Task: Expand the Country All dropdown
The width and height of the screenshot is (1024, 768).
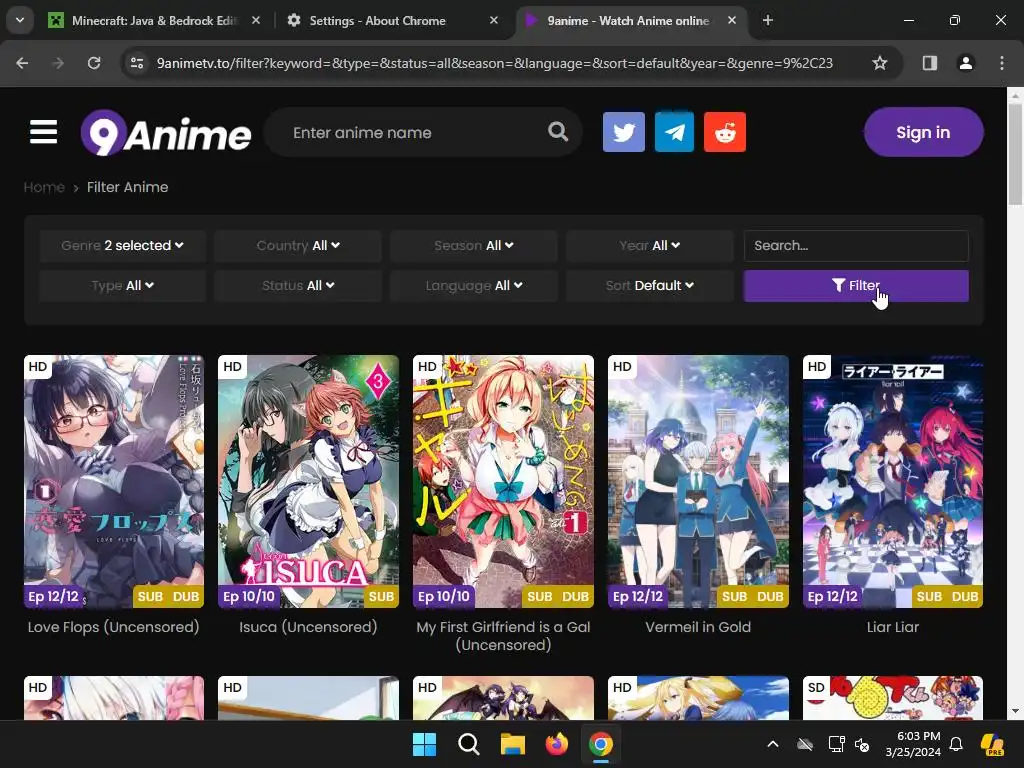Action: (298, 246)
